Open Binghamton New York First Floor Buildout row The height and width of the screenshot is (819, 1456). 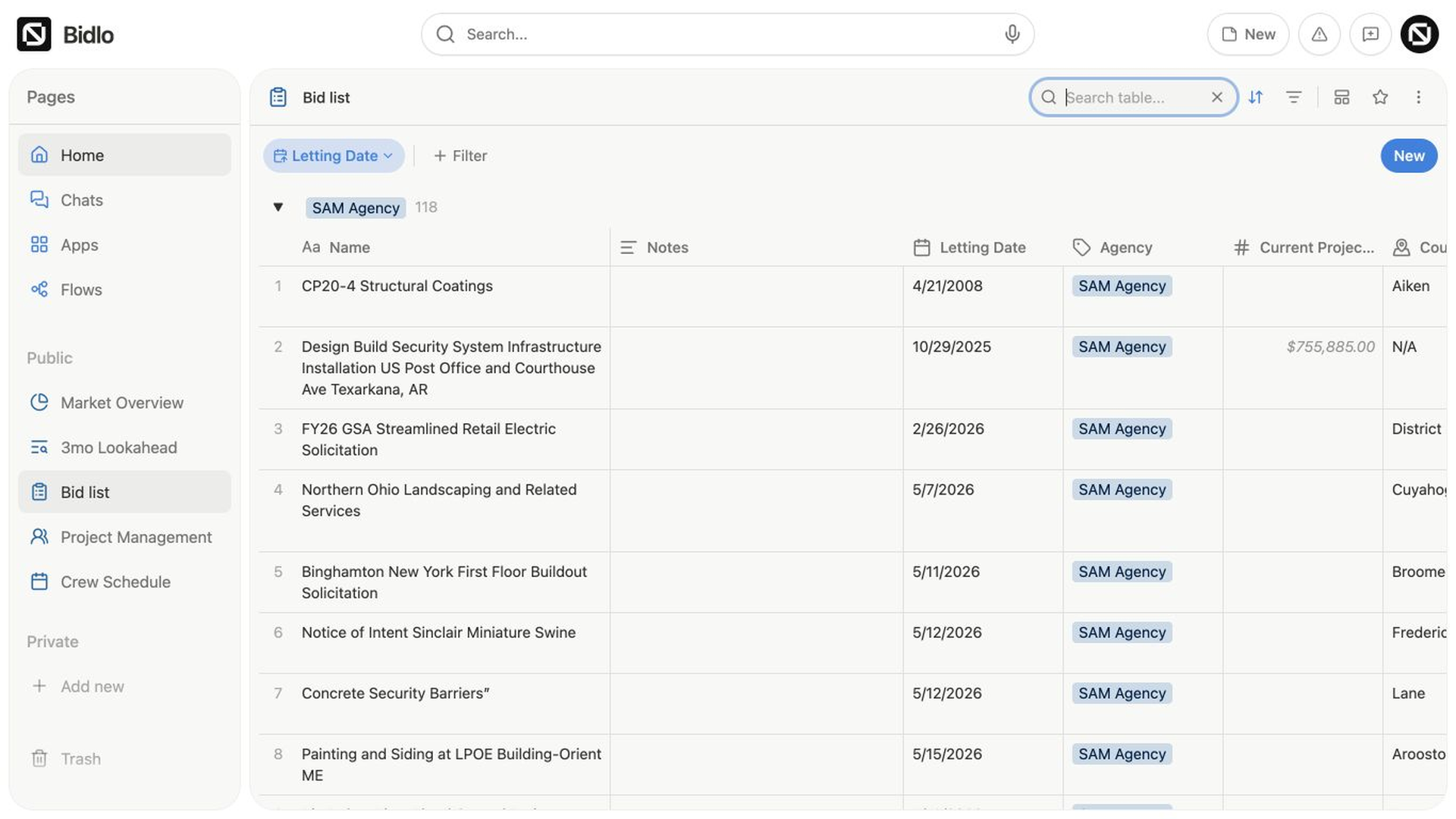[444, 582]
